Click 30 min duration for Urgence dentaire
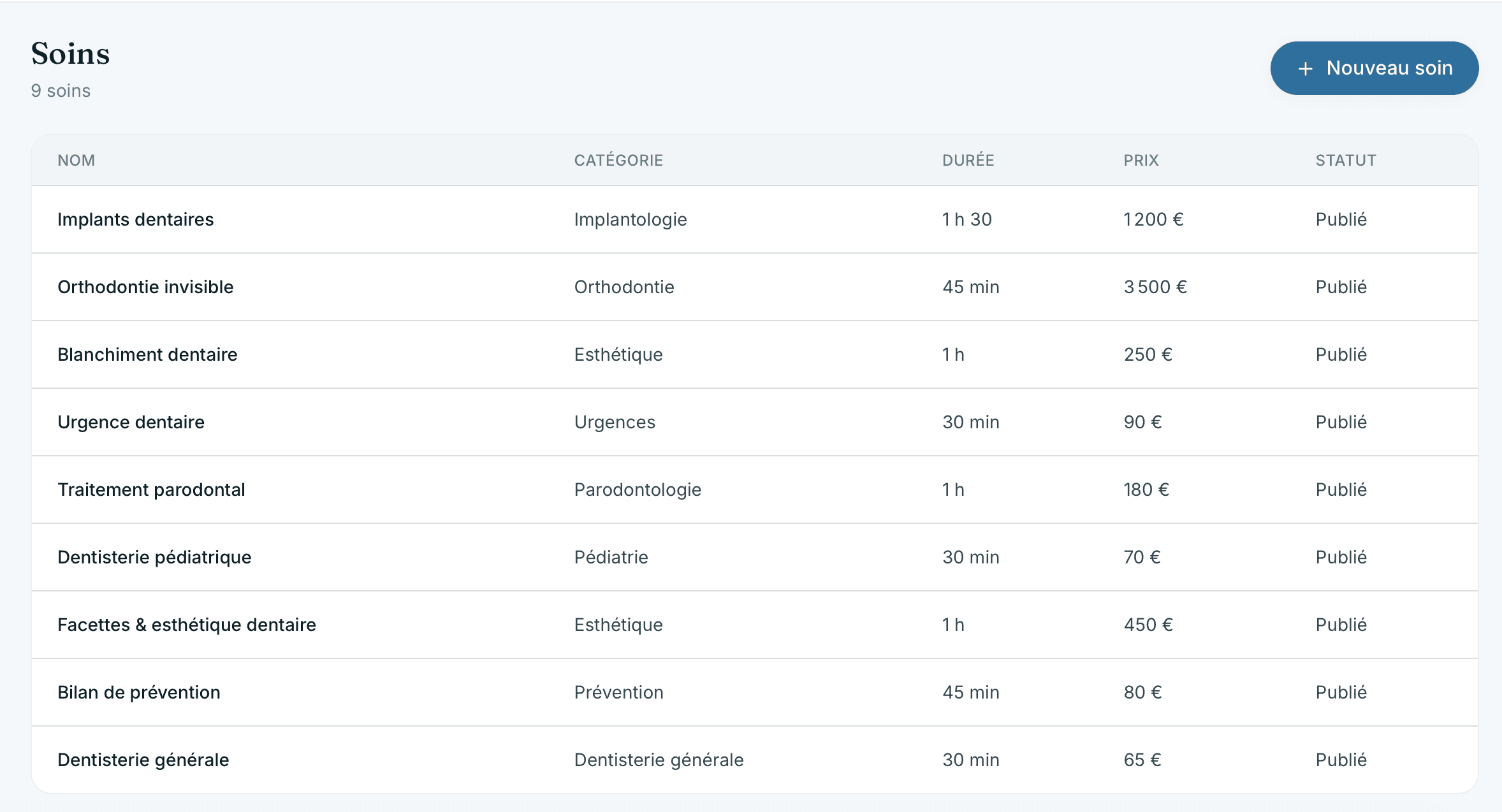Viewport: 1502px width, 812px height. click(971, 422)
